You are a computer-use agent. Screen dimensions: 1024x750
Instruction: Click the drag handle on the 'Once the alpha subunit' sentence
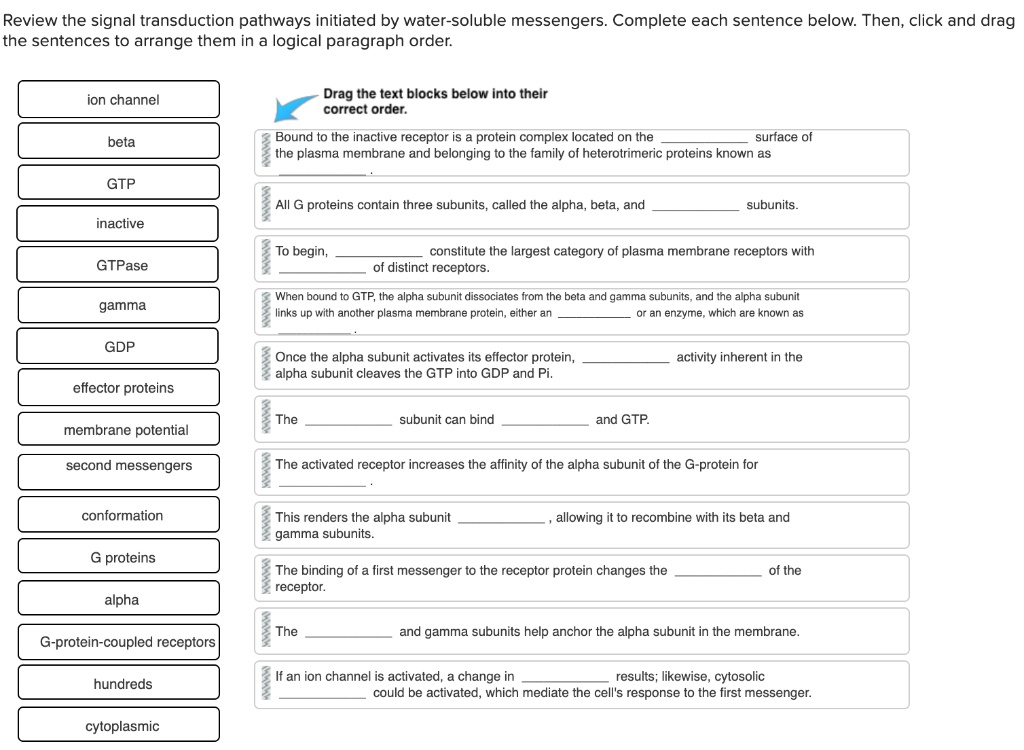click(264, 365)
